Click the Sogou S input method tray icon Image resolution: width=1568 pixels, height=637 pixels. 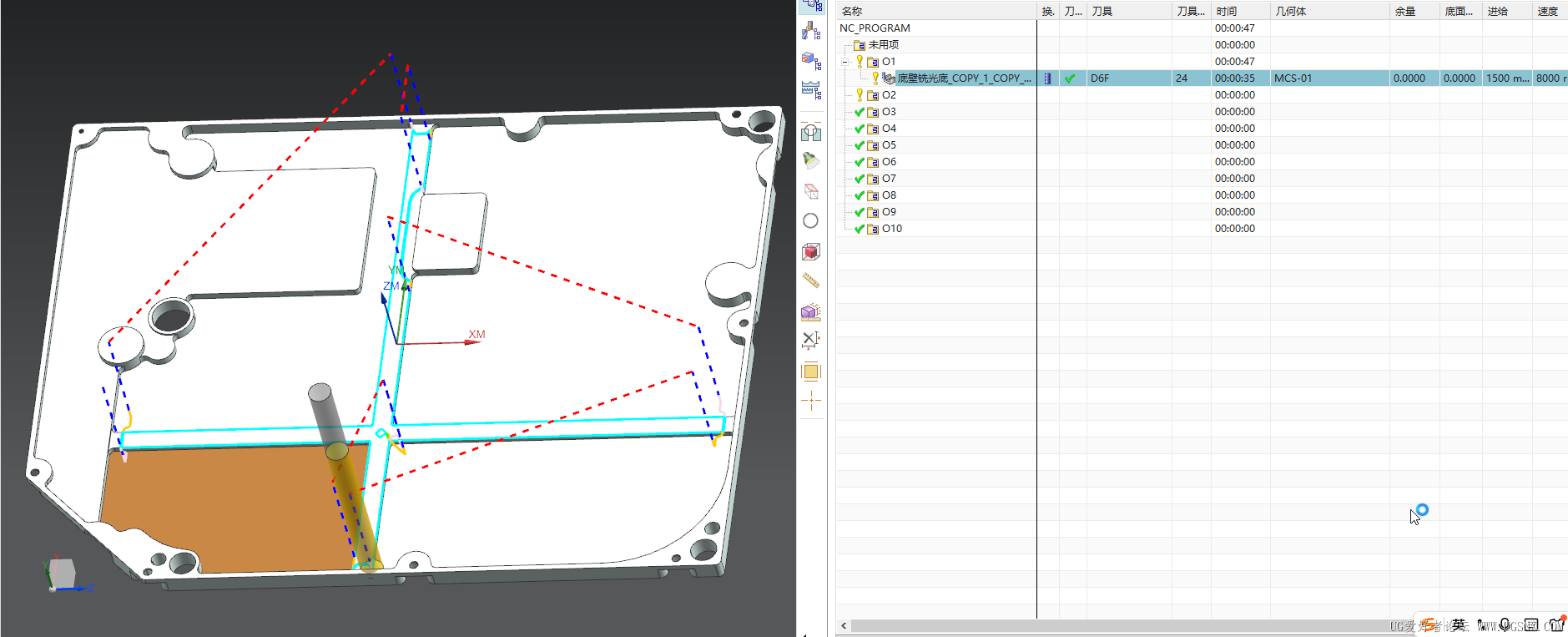[1429, 624]
